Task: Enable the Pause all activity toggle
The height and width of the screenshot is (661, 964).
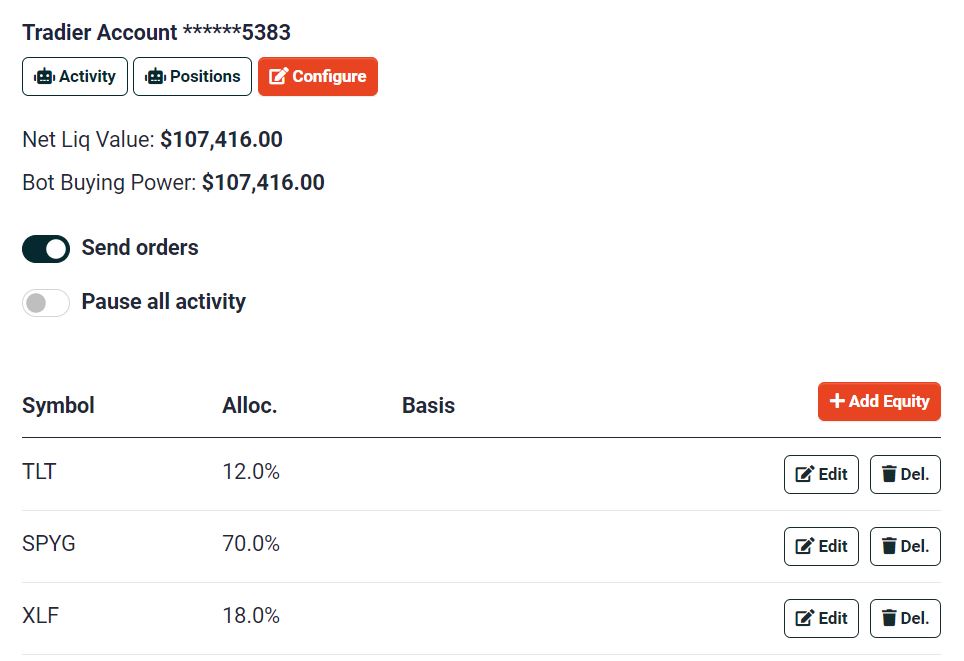Action: (x=46, y=303)
